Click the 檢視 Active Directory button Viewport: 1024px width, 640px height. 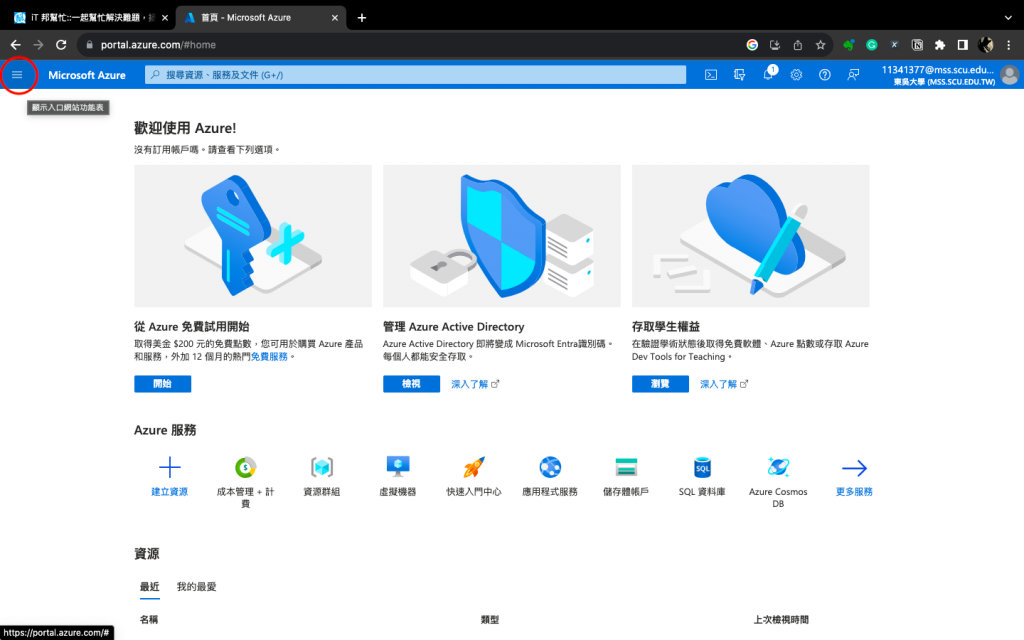pyautogui.click(x=411, y=384)
